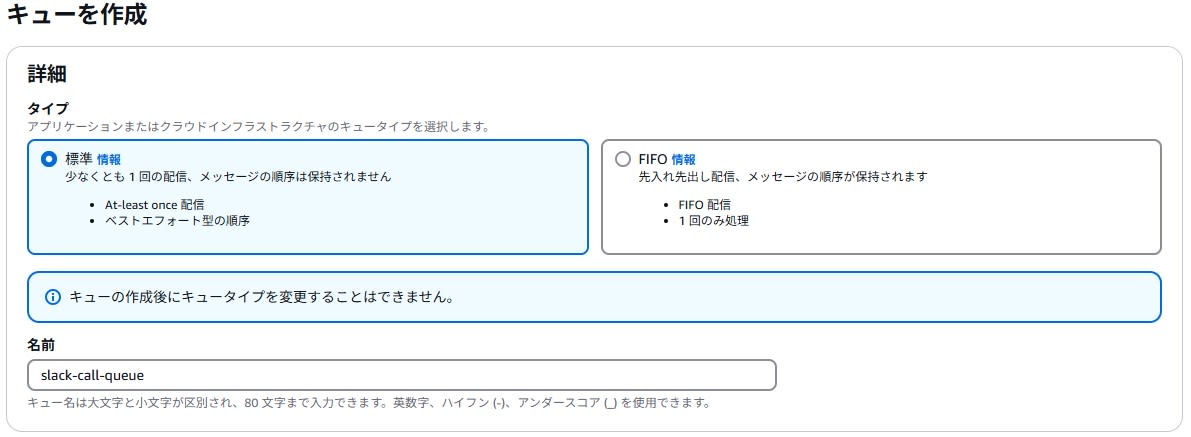1191x437 pixels.
Task: Open the 情報 link next to FIFO
Action: [683, 160]
